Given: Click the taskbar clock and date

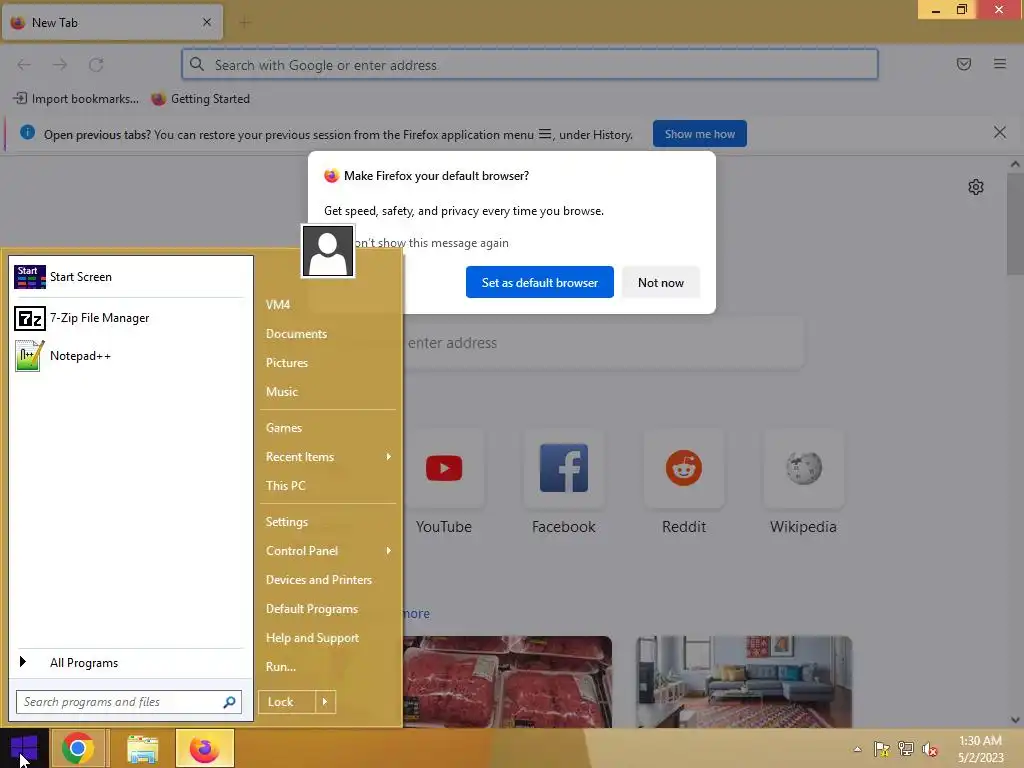Looking at the screenshot, I should pos(980,749).
